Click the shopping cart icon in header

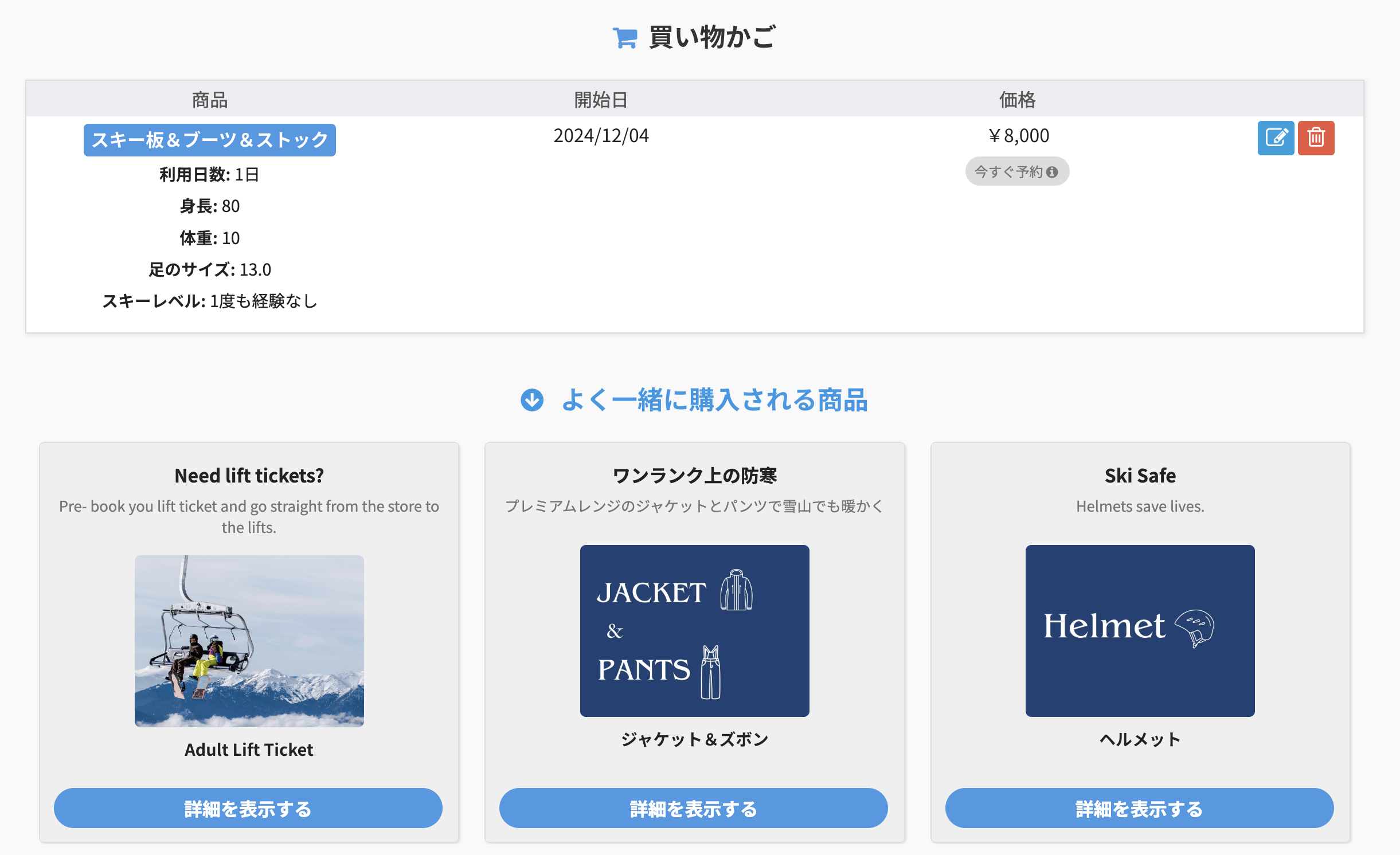pos(625,38)
